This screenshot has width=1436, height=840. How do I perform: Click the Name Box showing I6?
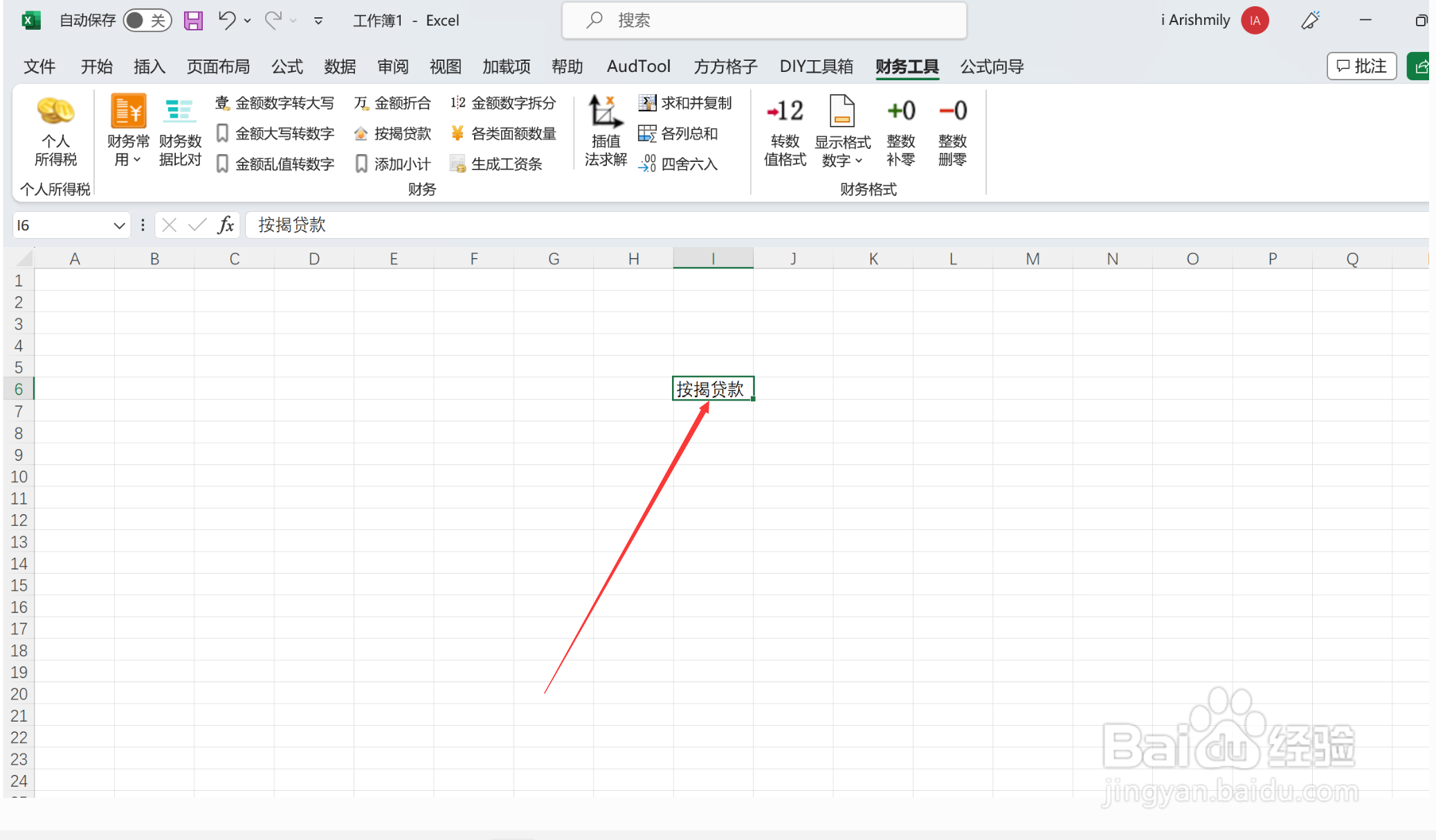[x=61, y=226]
